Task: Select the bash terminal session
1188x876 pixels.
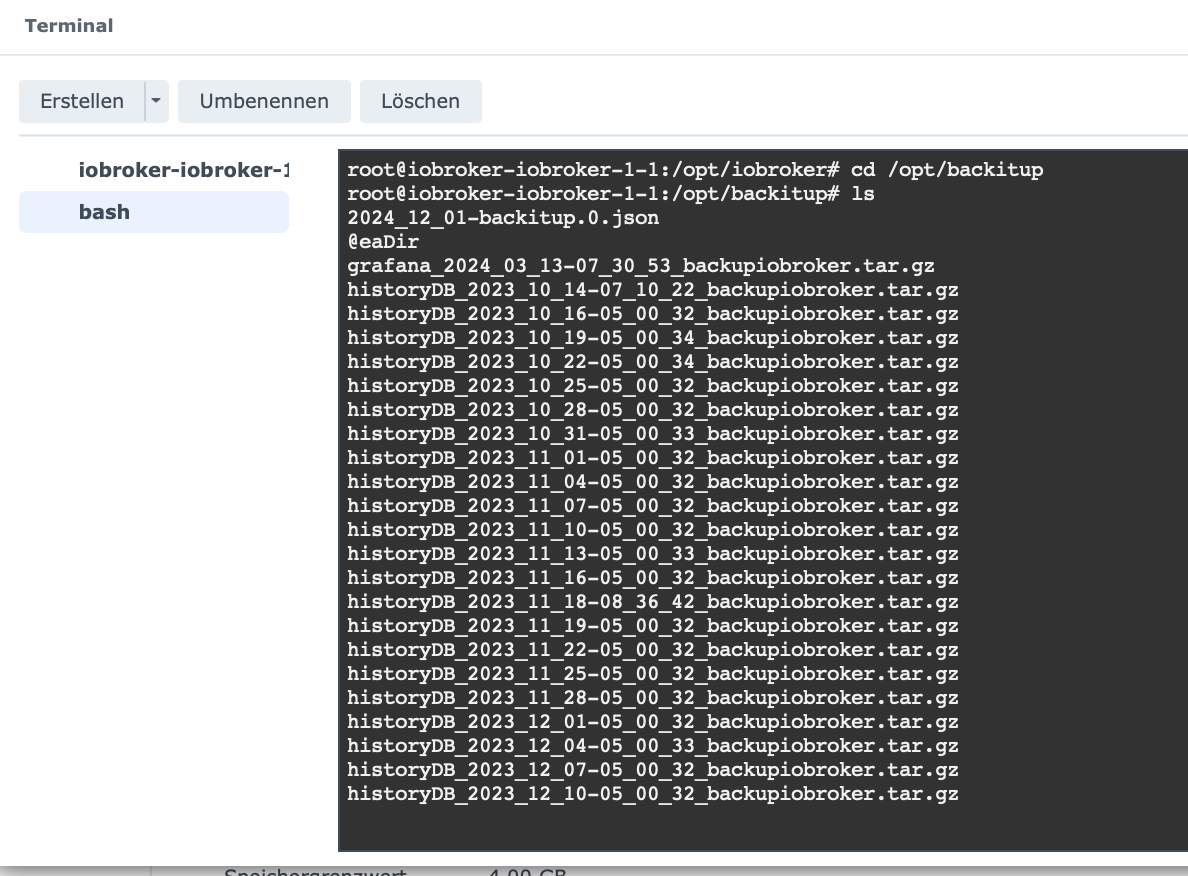Action: point(155,212)
